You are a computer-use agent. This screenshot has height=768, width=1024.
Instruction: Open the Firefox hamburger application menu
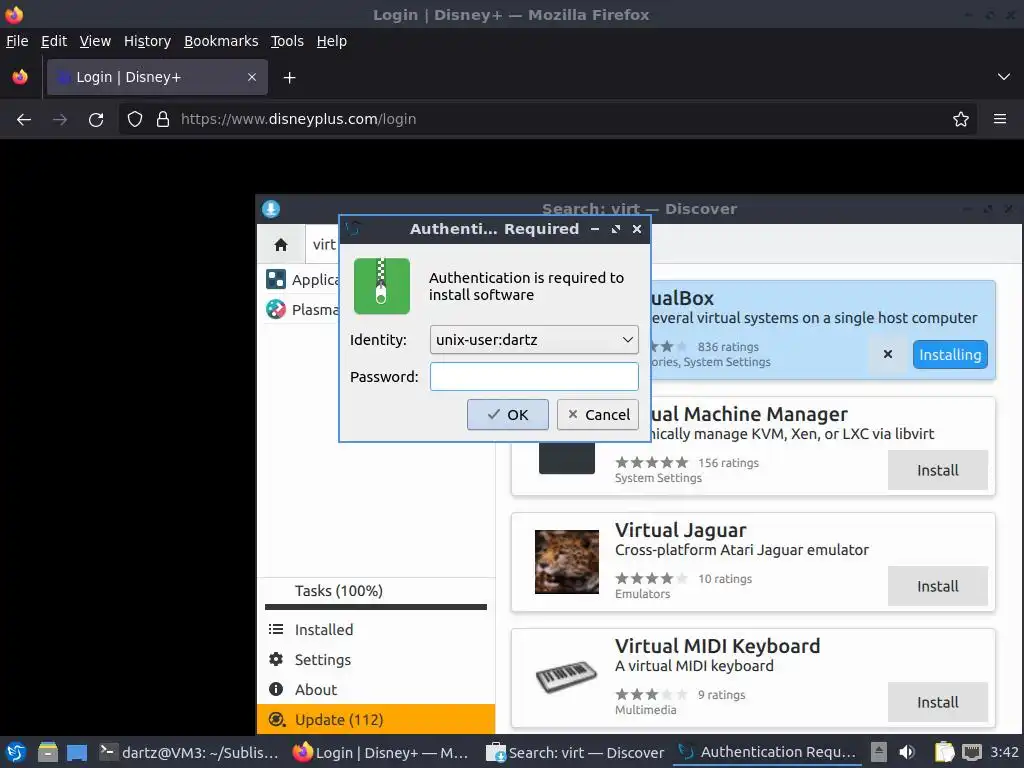point(1000,120)
